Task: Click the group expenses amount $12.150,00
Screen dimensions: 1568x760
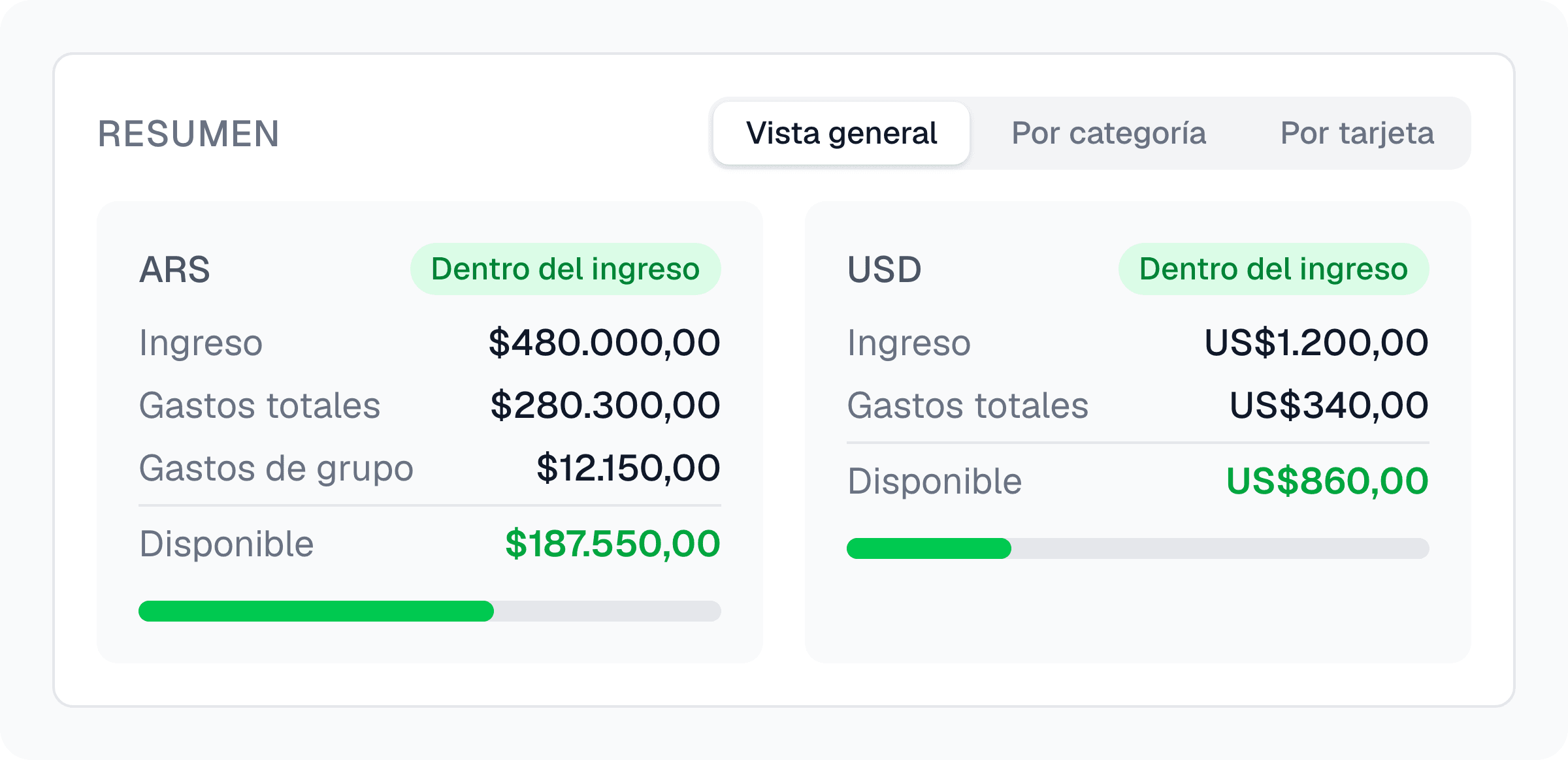Action: tap(629, 468)
